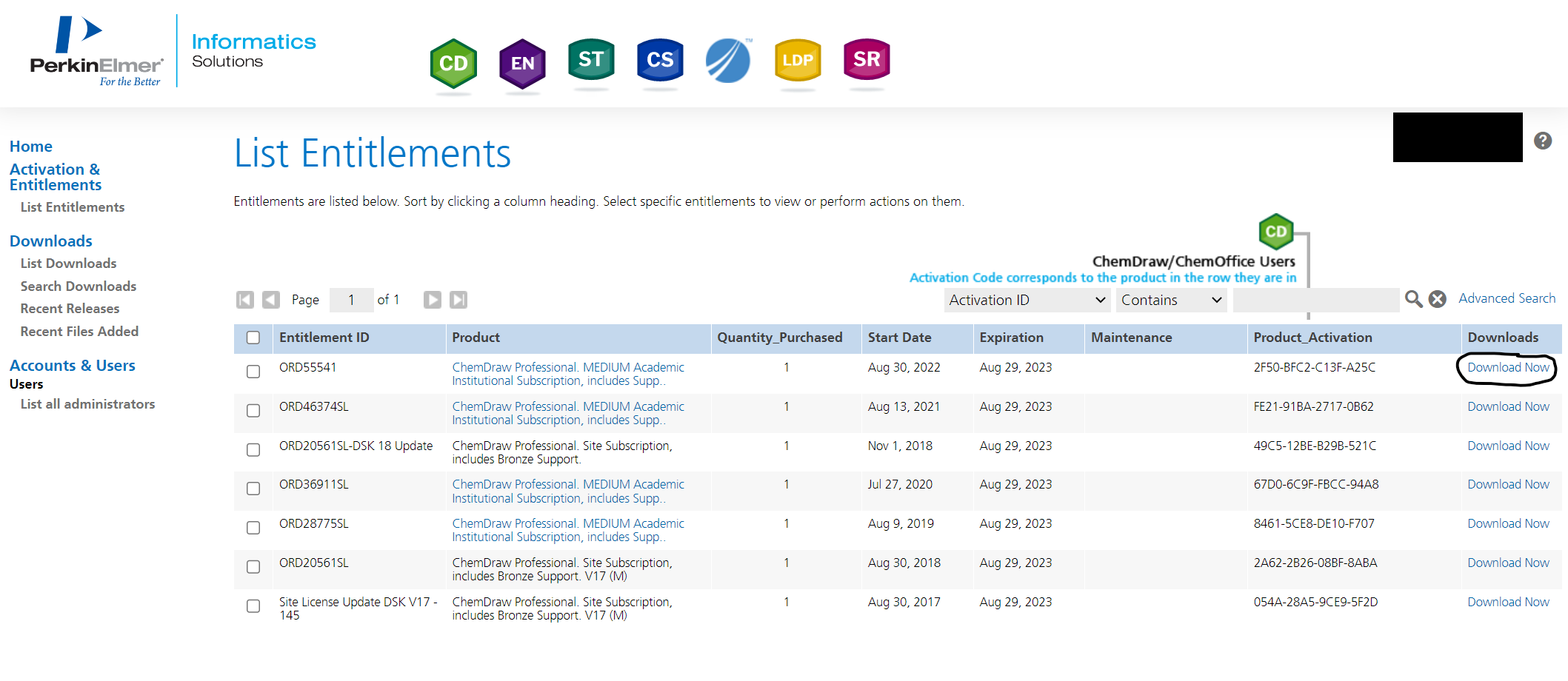Open the green CD ChemDraw product icon in header
This screenshot has width=1568, height=681.
453,64
